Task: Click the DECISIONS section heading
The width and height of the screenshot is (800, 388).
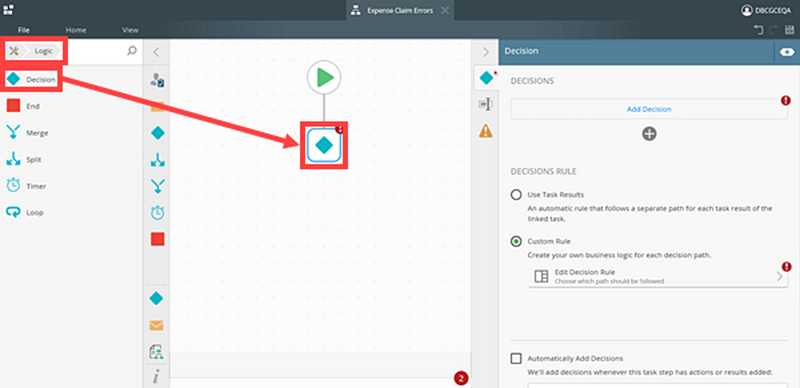Action: 532,81
